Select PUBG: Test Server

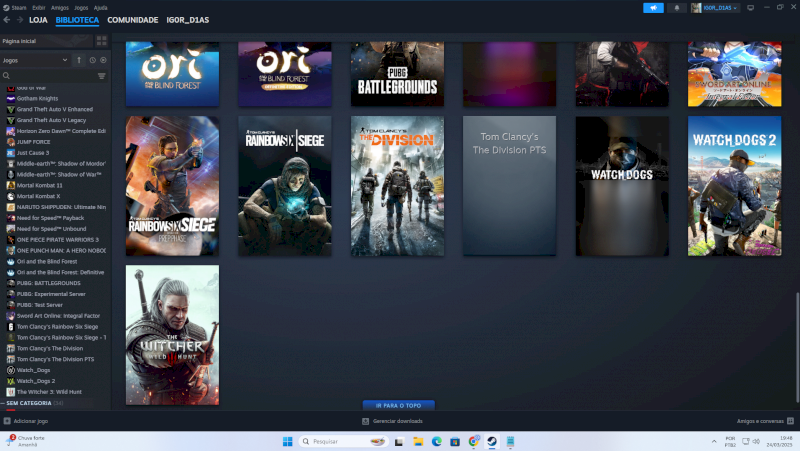56,305
